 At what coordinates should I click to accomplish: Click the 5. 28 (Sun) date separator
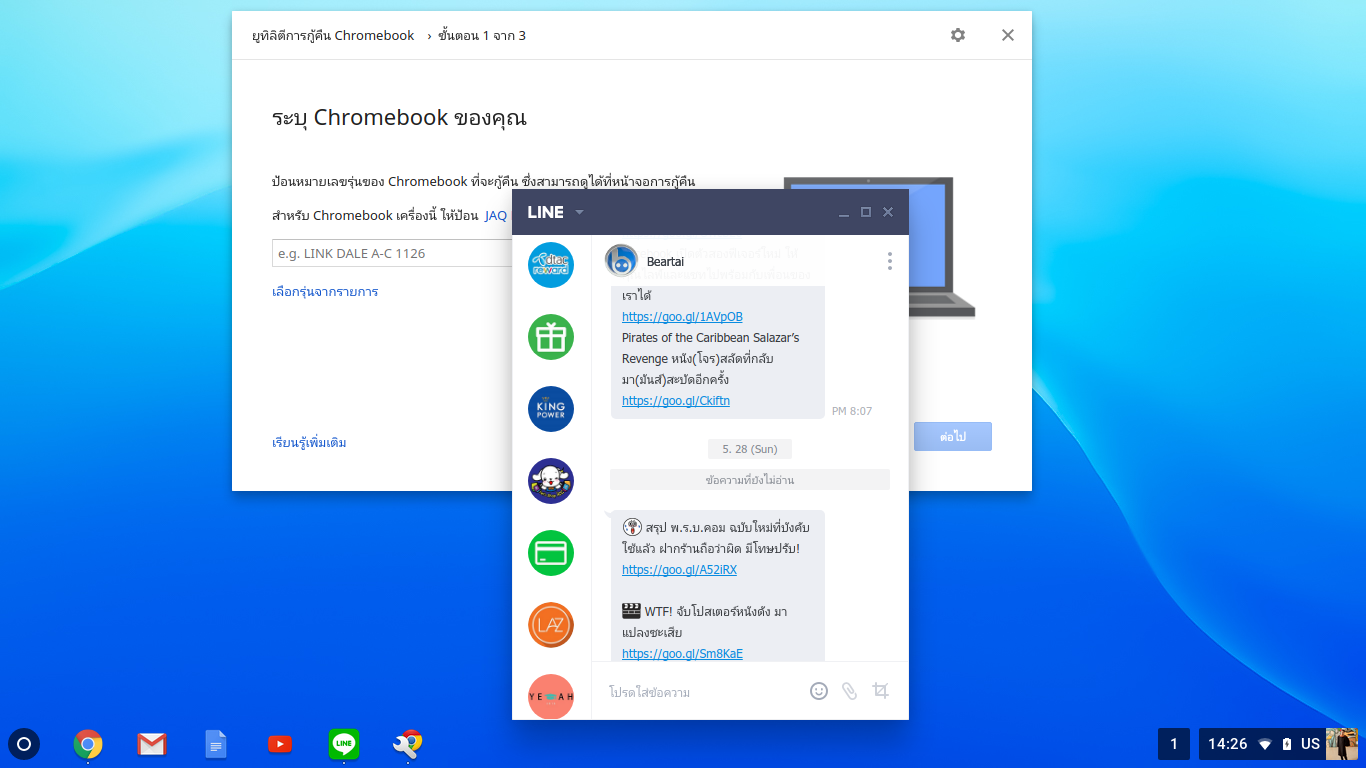[750, 448]
